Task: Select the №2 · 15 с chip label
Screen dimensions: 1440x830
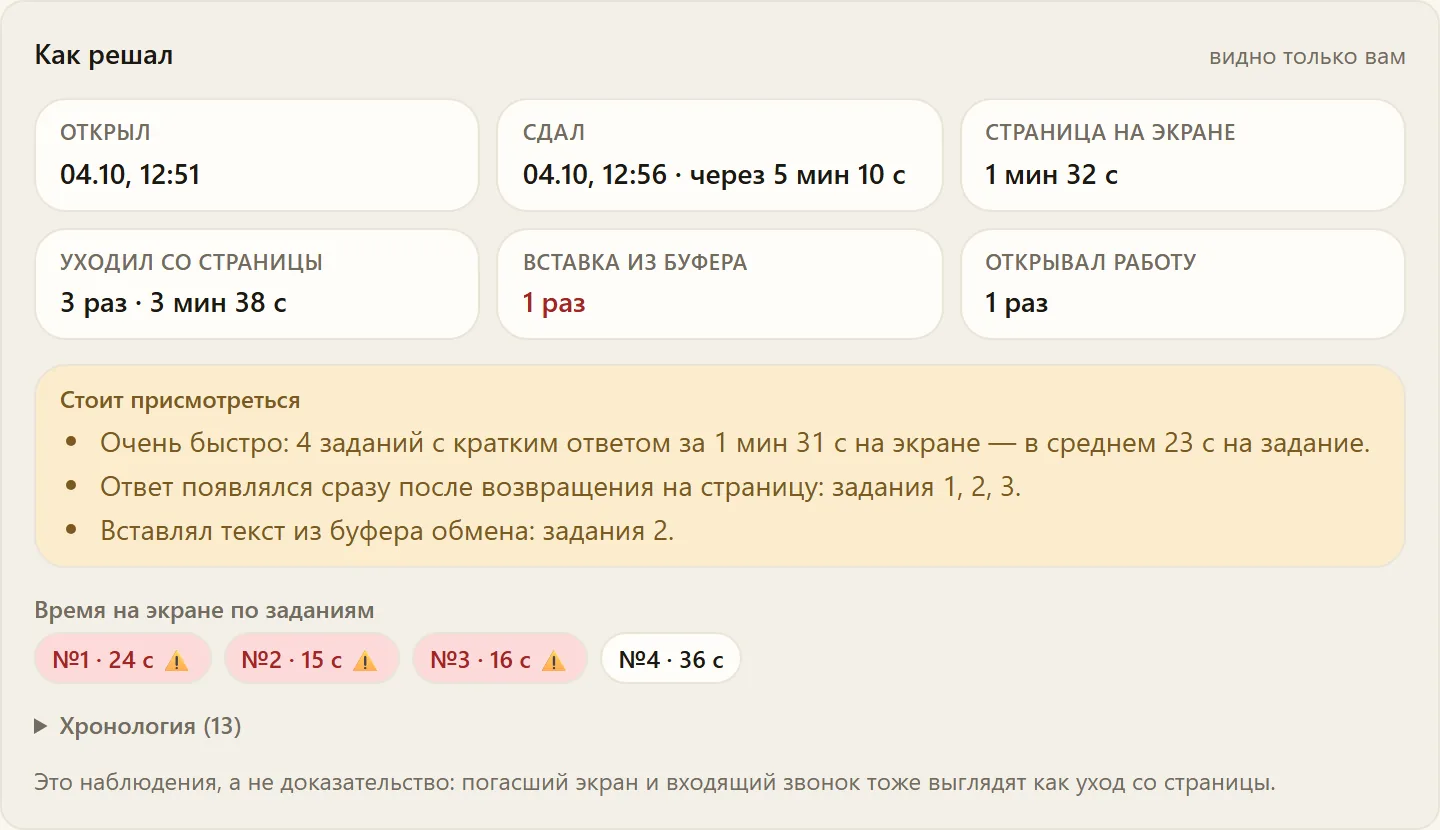Action: click(x=292, y=660)
